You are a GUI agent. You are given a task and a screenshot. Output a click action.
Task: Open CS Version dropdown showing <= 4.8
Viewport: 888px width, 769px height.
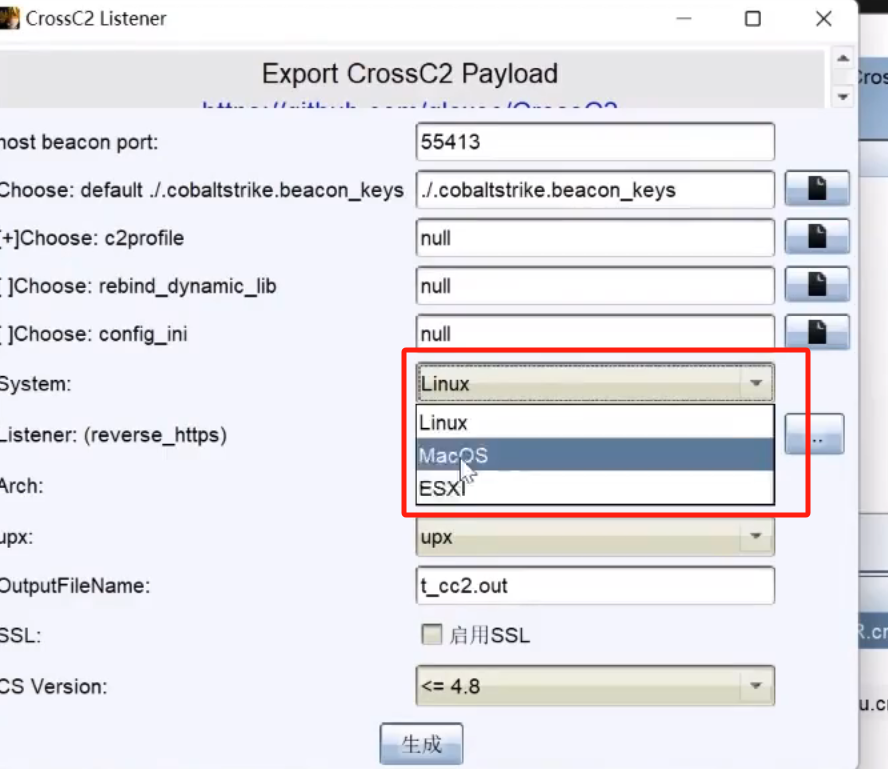coord(595,686)
